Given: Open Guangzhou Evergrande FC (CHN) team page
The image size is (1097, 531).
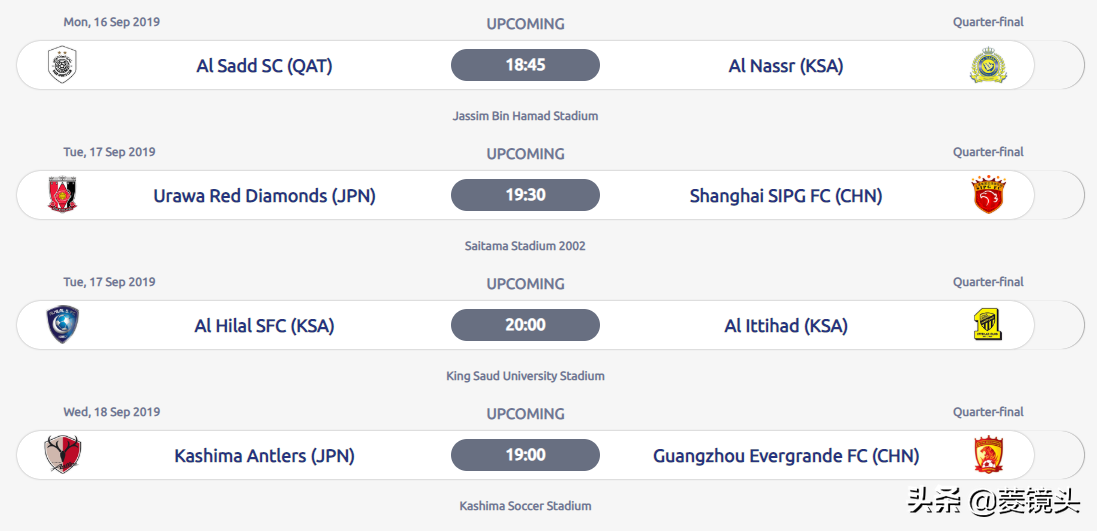Looking at the screenshot, I should point(786,456).
